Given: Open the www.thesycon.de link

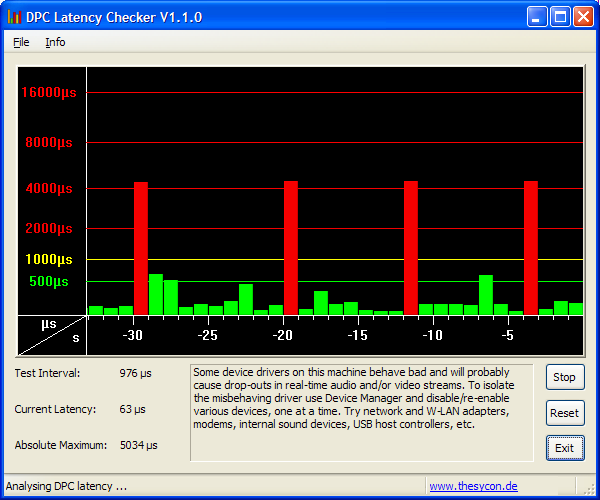Looking at the screenshot, I should (x=473, y=486).
